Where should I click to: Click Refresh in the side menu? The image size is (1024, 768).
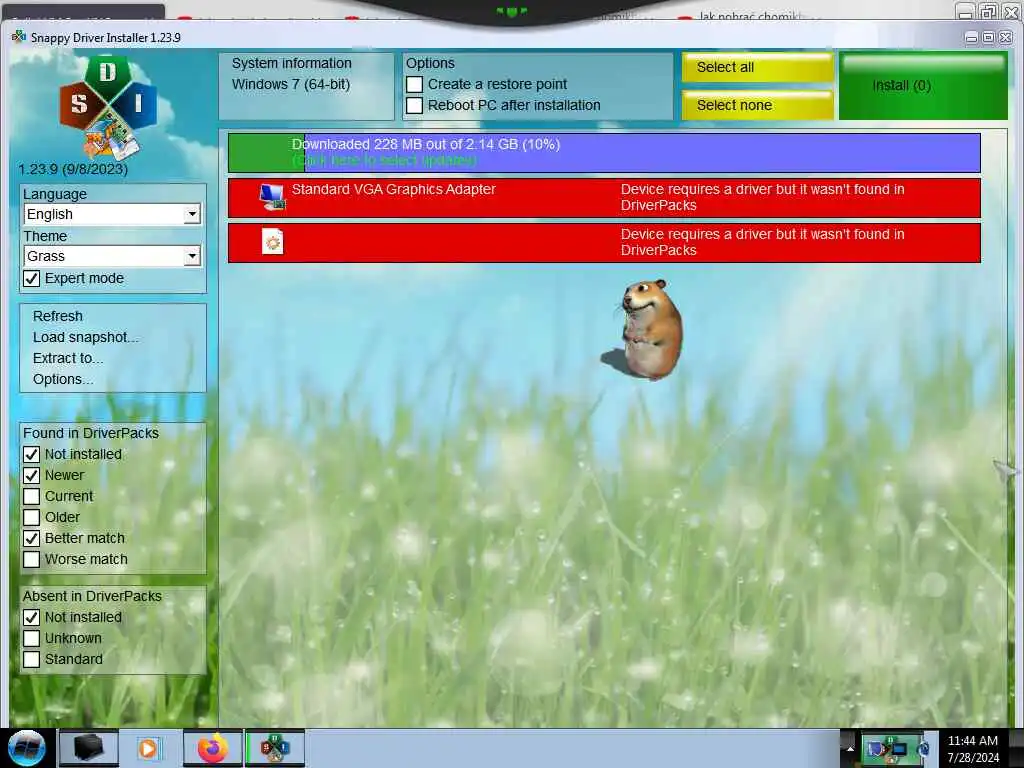[x=58, y=316]
